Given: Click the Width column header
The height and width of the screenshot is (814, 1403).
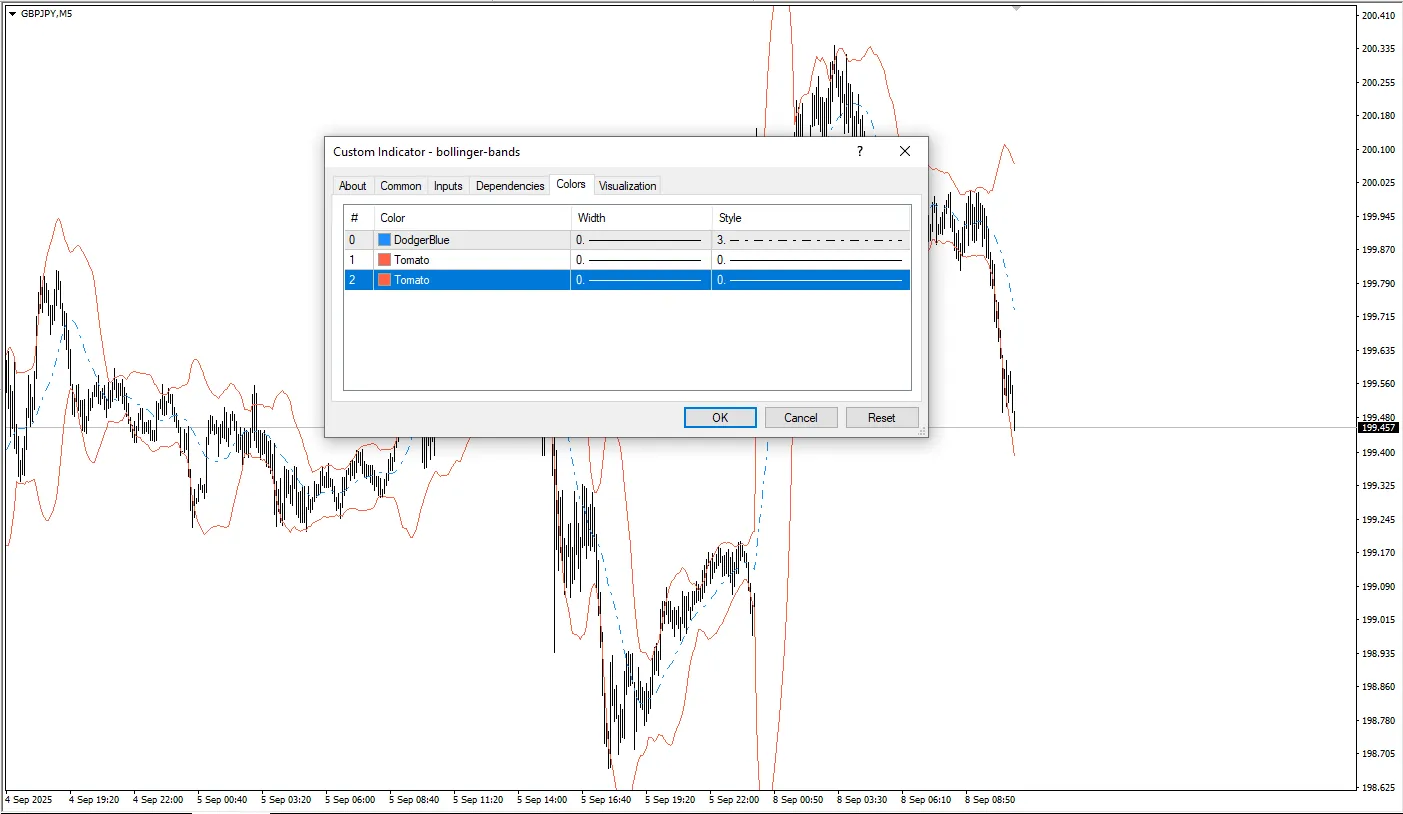Looking at the screenshot, I should (641, 217).
